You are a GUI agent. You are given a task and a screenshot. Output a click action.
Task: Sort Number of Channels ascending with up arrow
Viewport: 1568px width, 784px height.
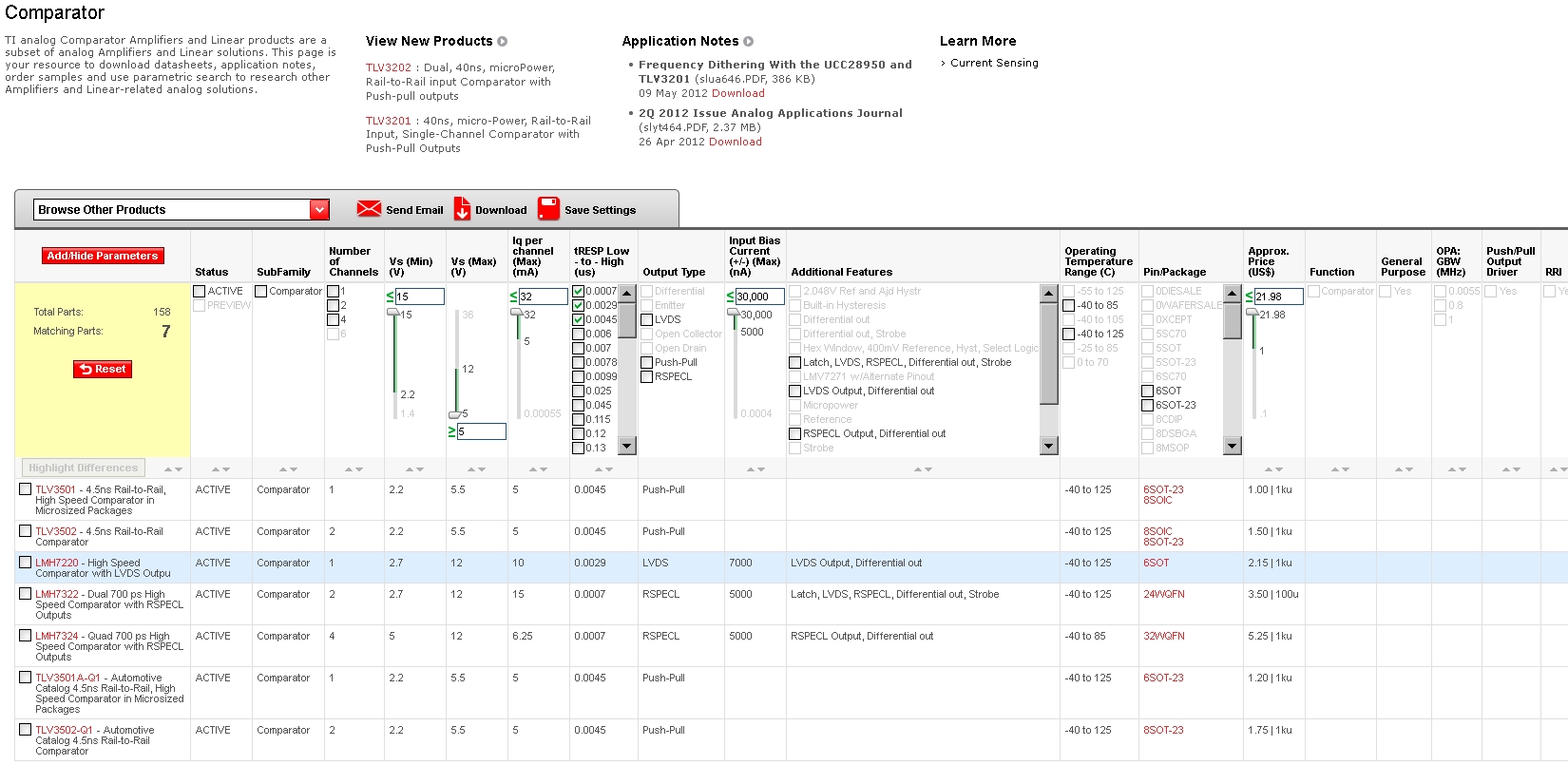click(349, 469)
